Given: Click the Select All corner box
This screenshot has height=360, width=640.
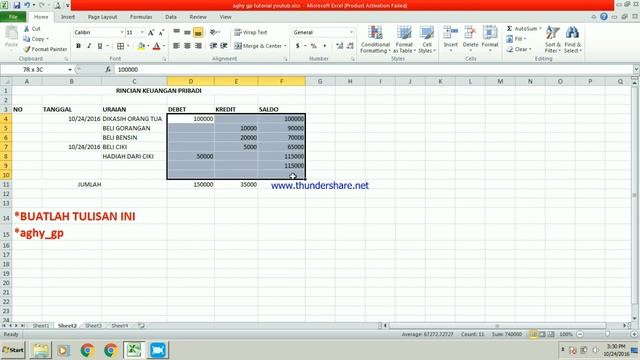Looking at the screenshot, I should pyautogui.click(x=6, y=82).
